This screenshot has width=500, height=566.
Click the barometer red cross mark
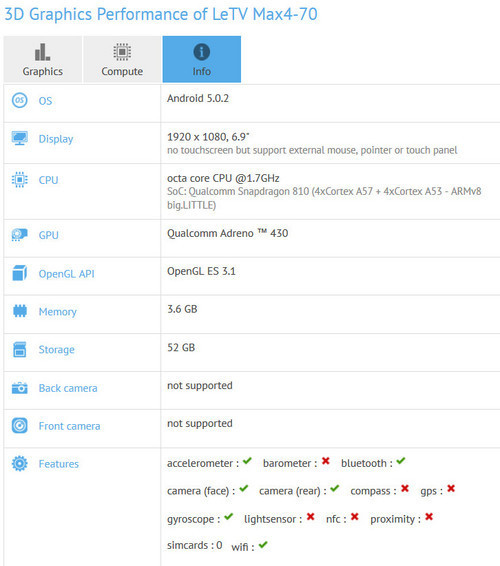[x=326, y=461]
